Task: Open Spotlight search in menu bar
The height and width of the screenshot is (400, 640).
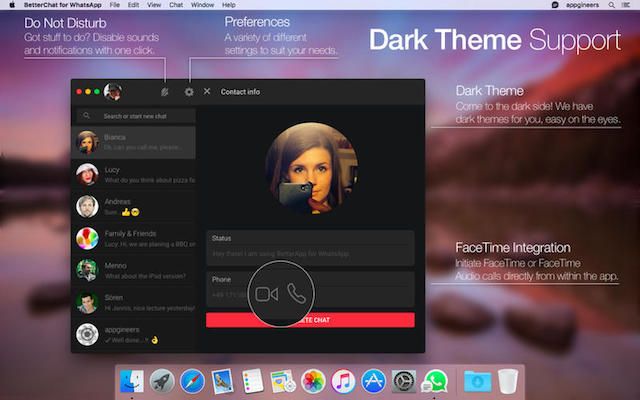Action: click(x=611, y=5)
